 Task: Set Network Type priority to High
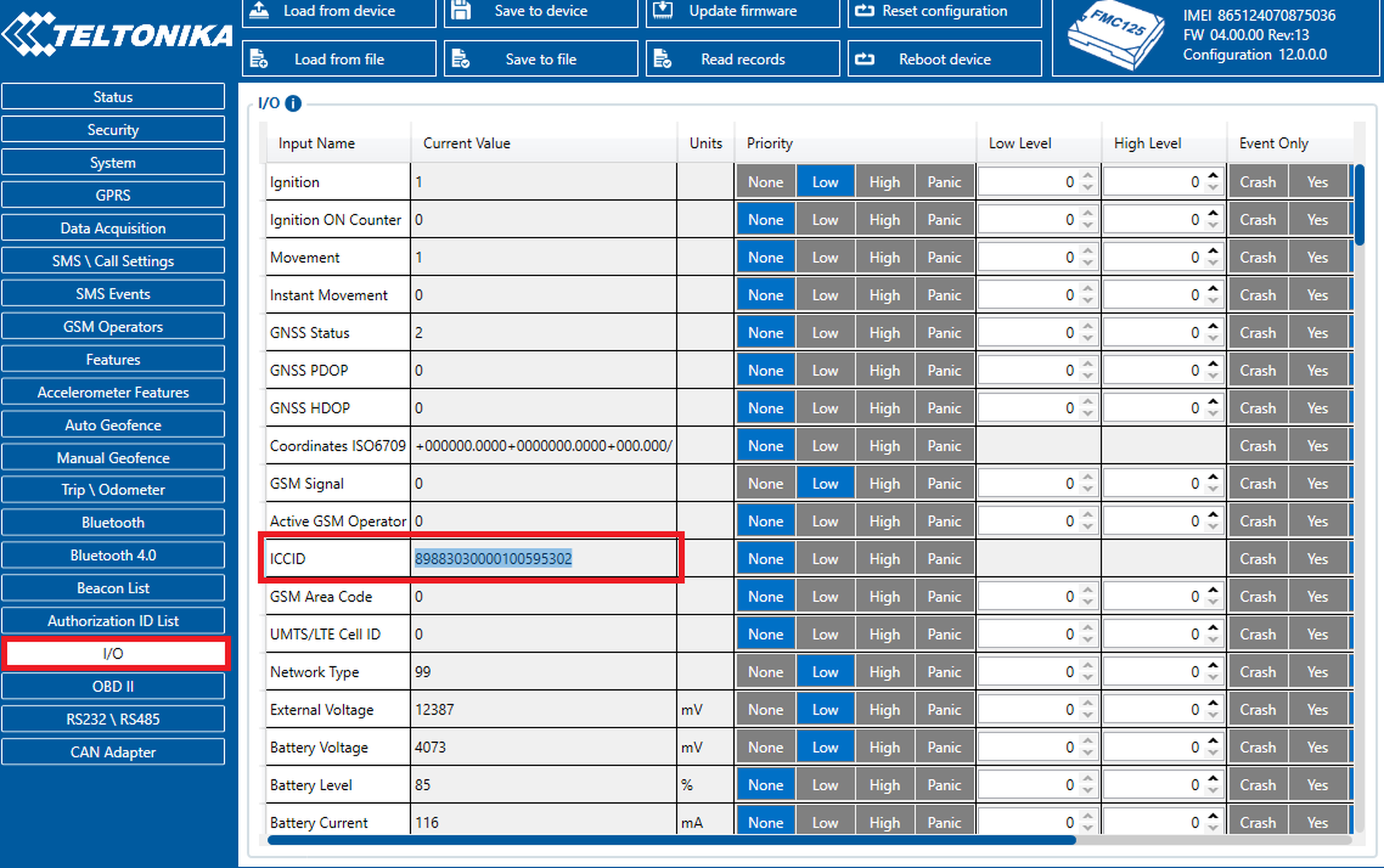point(885,672)
